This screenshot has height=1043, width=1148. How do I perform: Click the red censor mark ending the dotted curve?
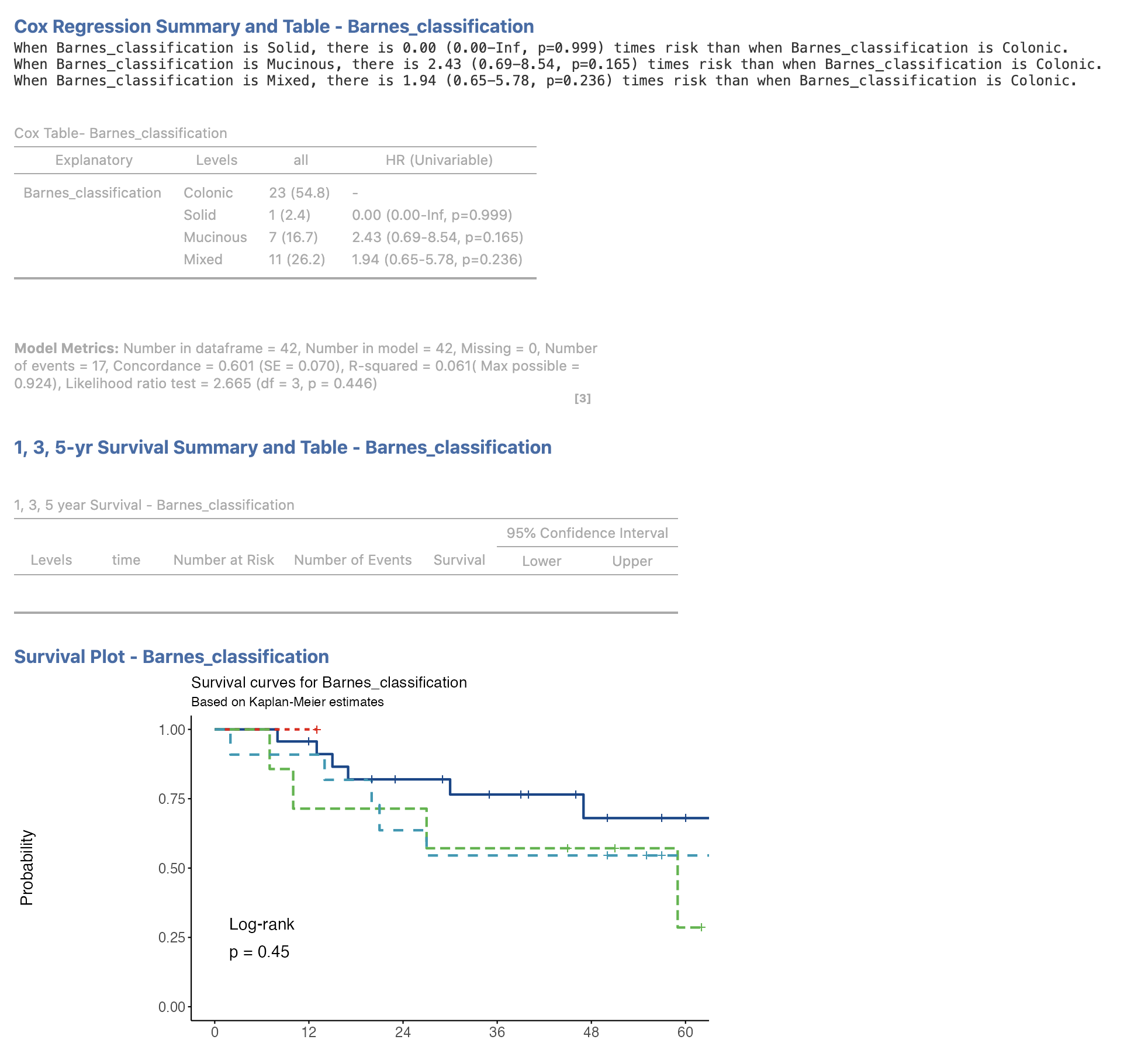tap(317, 730)
